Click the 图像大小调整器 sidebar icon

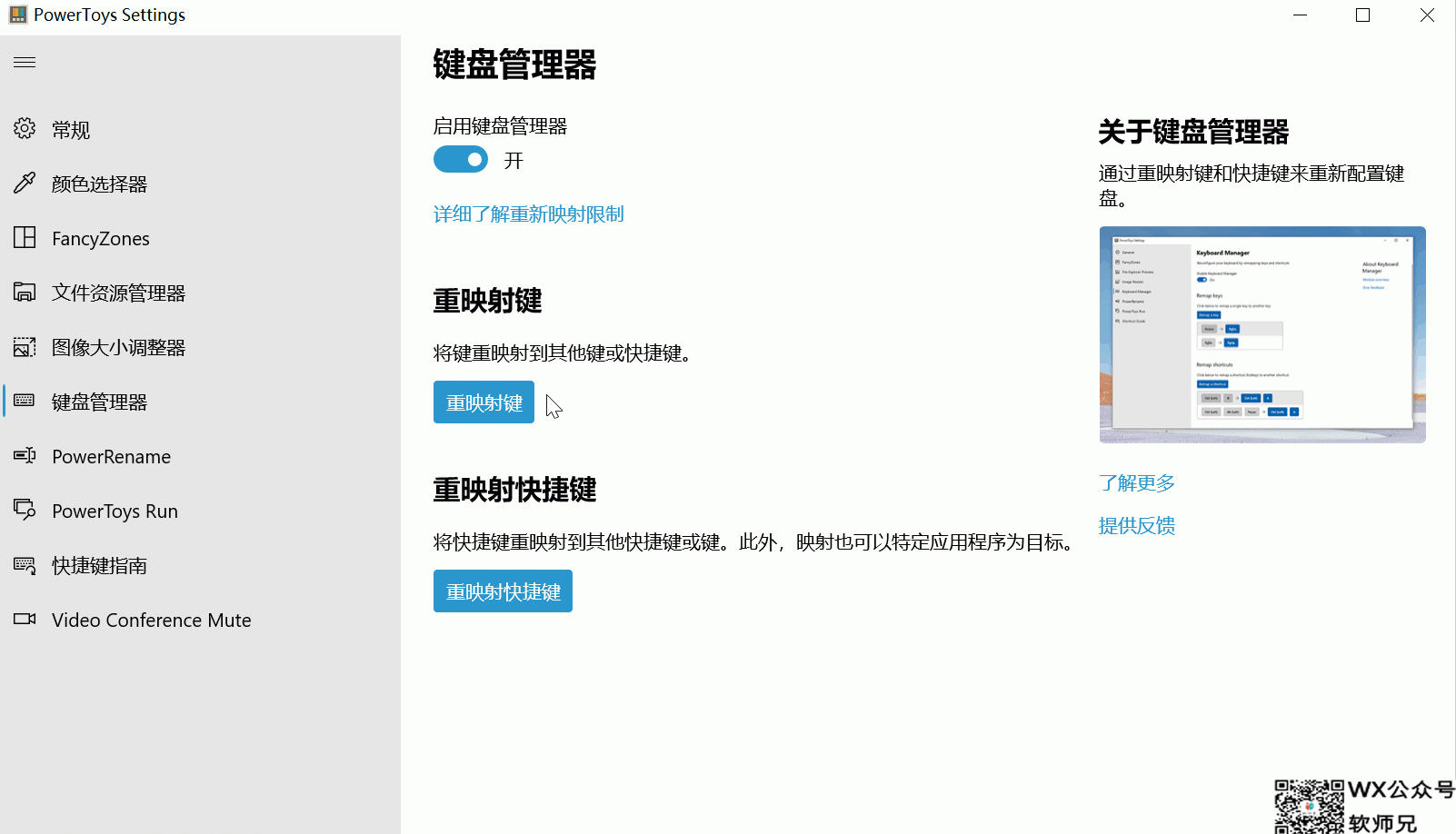tap(25, 347)
